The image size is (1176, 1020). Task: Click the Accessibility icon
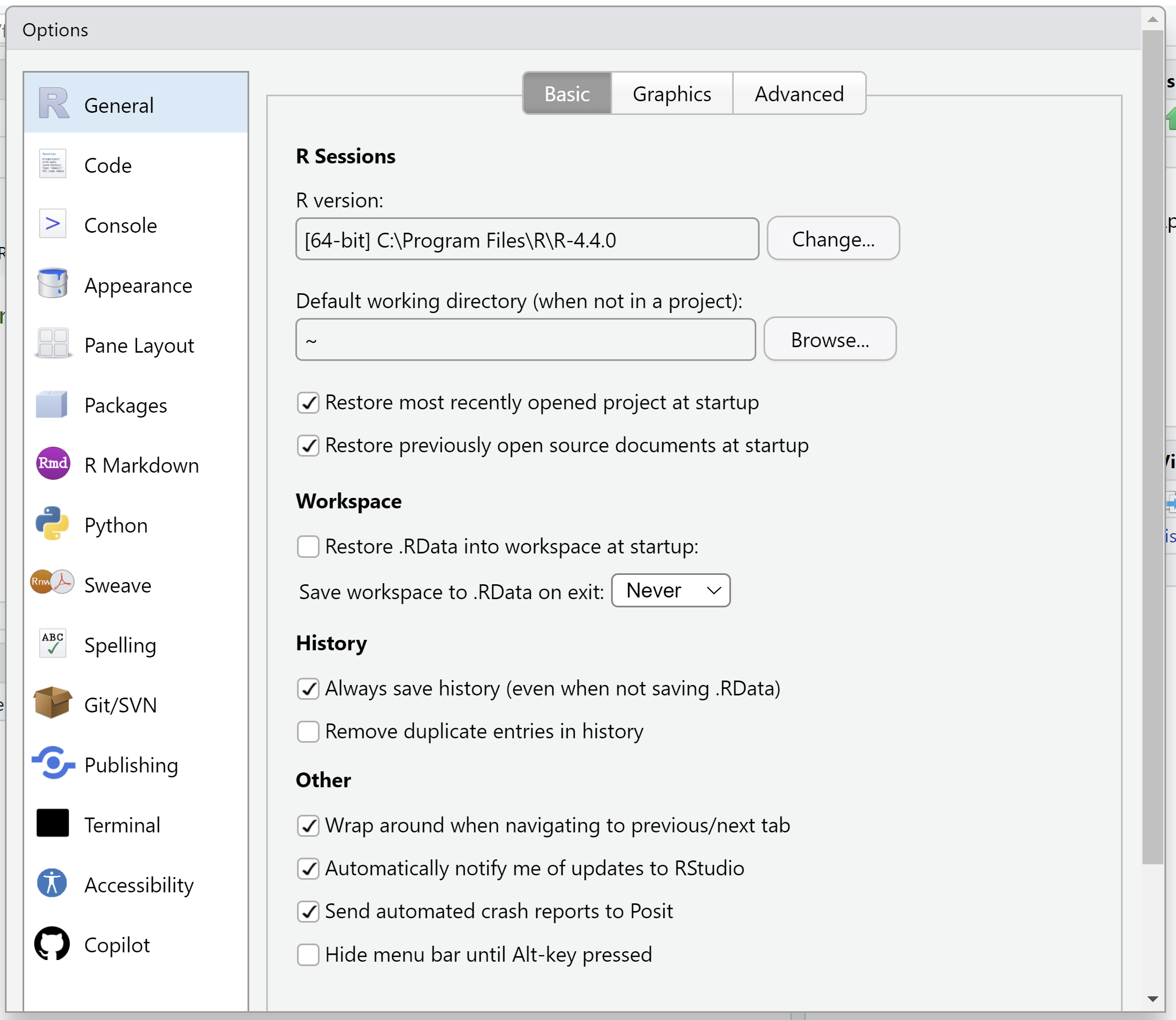(52, 884)
